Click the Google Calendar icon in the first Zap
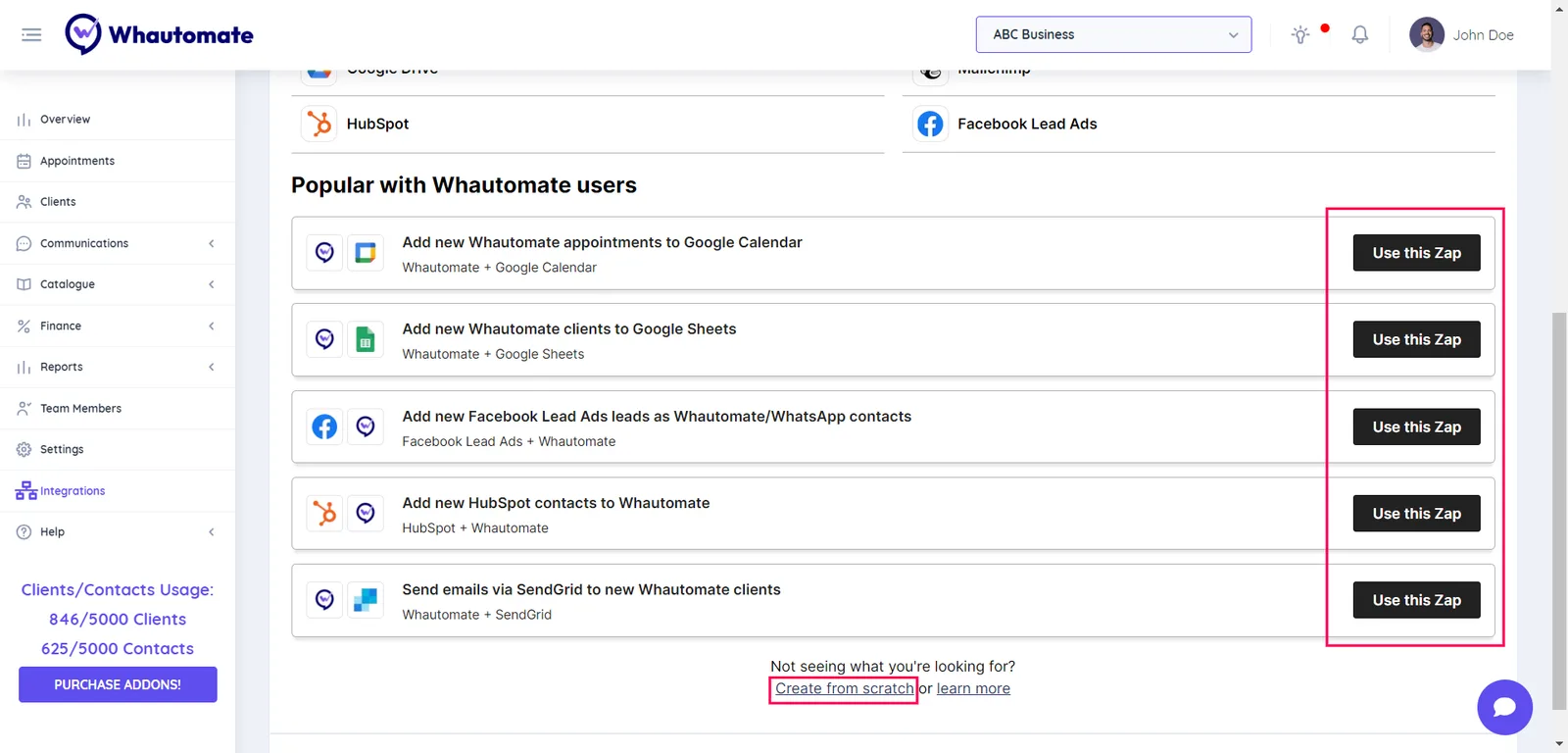Image resolution: width=1568 pixels, height=753 pixels. pyautogui.click(x=366, y=253)
